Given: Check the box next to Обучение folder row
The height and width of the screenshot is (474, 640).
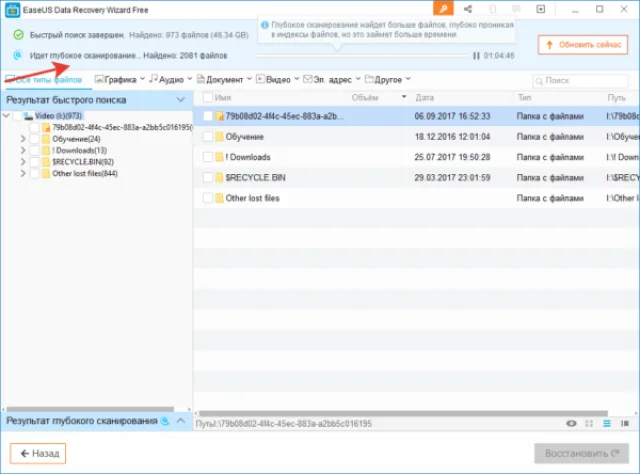Looking at the screenshot, I should (208, 136).
